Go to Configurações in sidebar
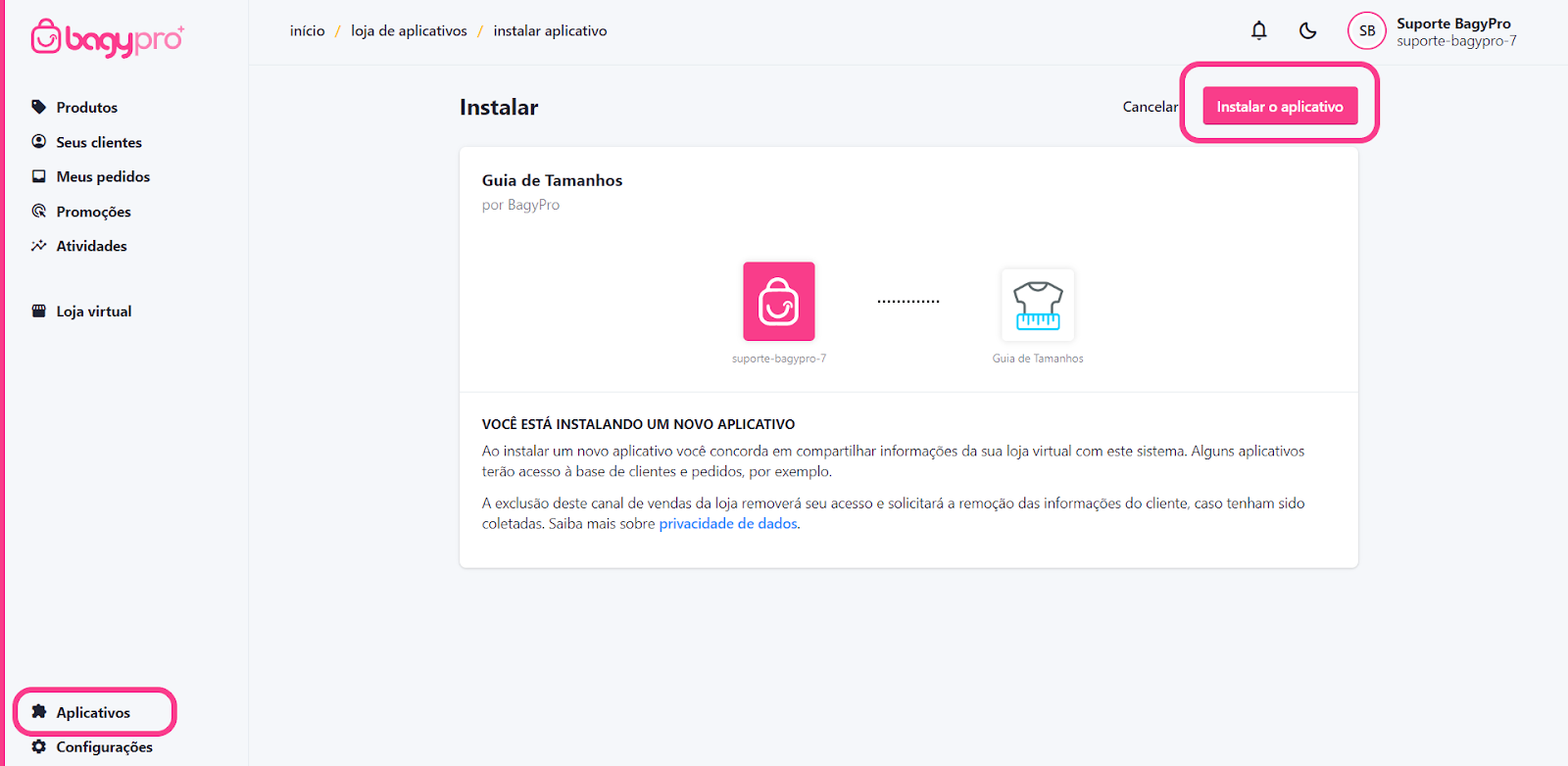 coord(104,746)
